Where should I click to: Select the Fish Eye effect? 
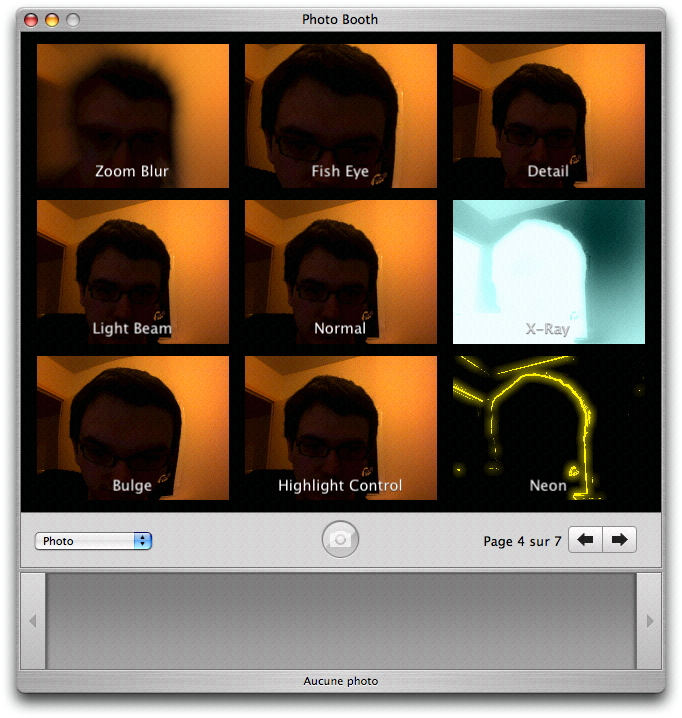[x=341, y=116]
